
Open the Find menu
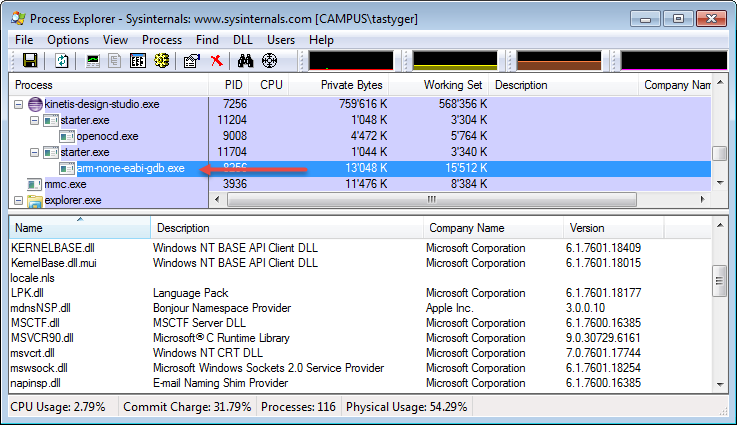[x=207, y=40]
